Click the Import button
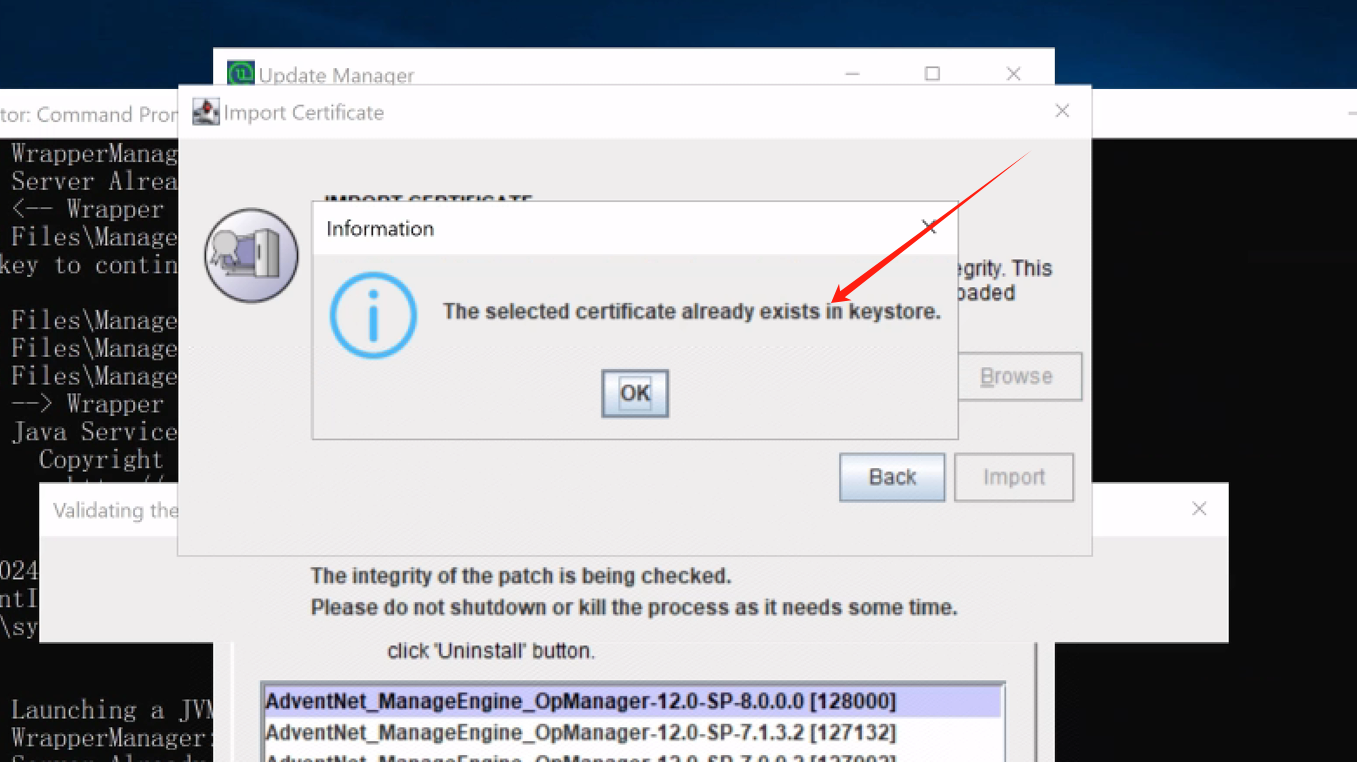Screen dimensions: 1357x762 click(x=1014, y=477)
